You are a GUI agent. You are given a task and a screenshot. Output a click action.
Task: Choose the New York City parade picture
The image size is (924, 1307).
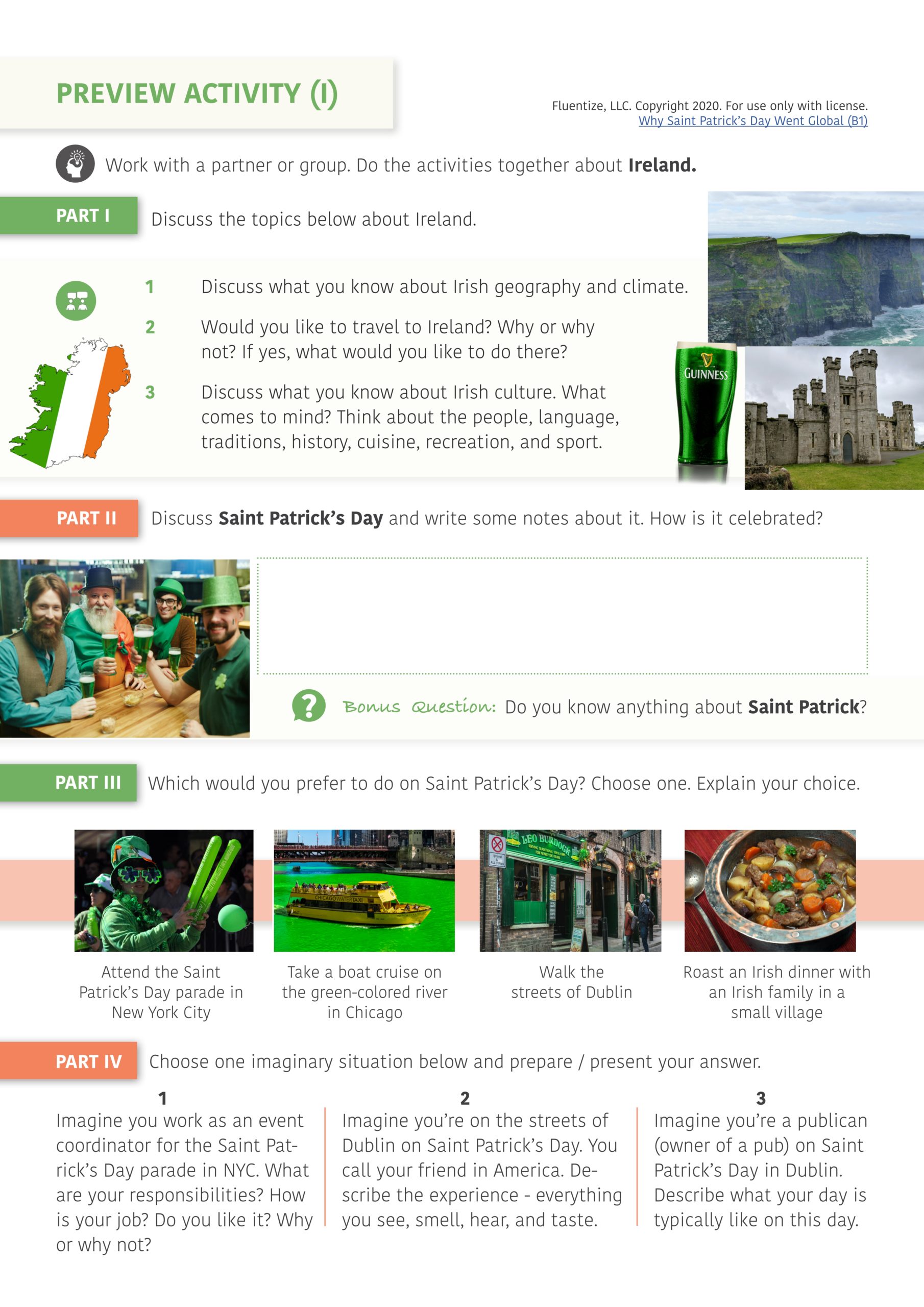tap(164, 890)
